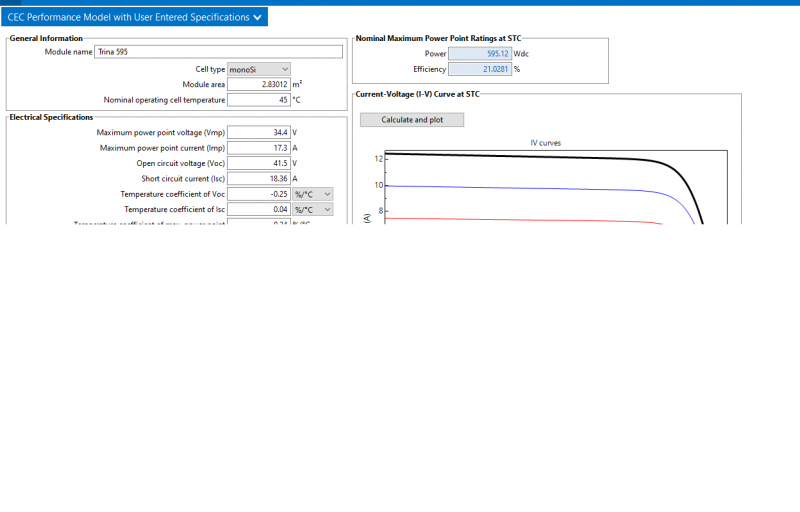Click the calculated Efficiency output field
This screenshot has width=800, height=512.
point(480,69)
